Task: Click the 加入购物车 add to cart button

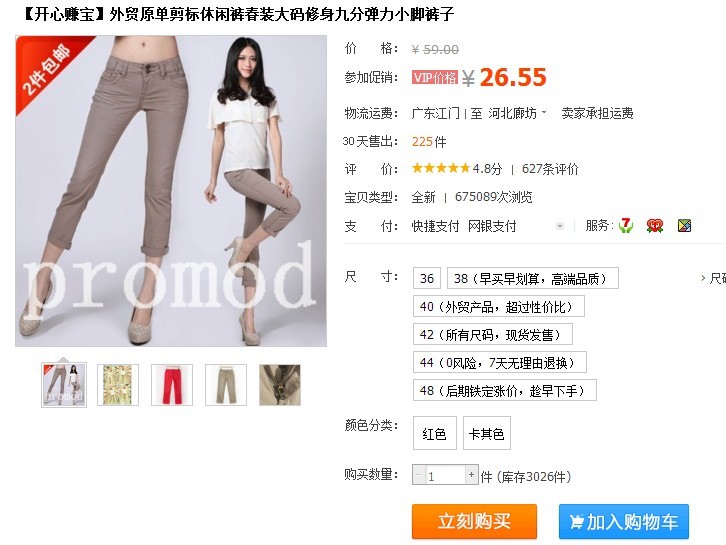Action: [x=624, y=522]
